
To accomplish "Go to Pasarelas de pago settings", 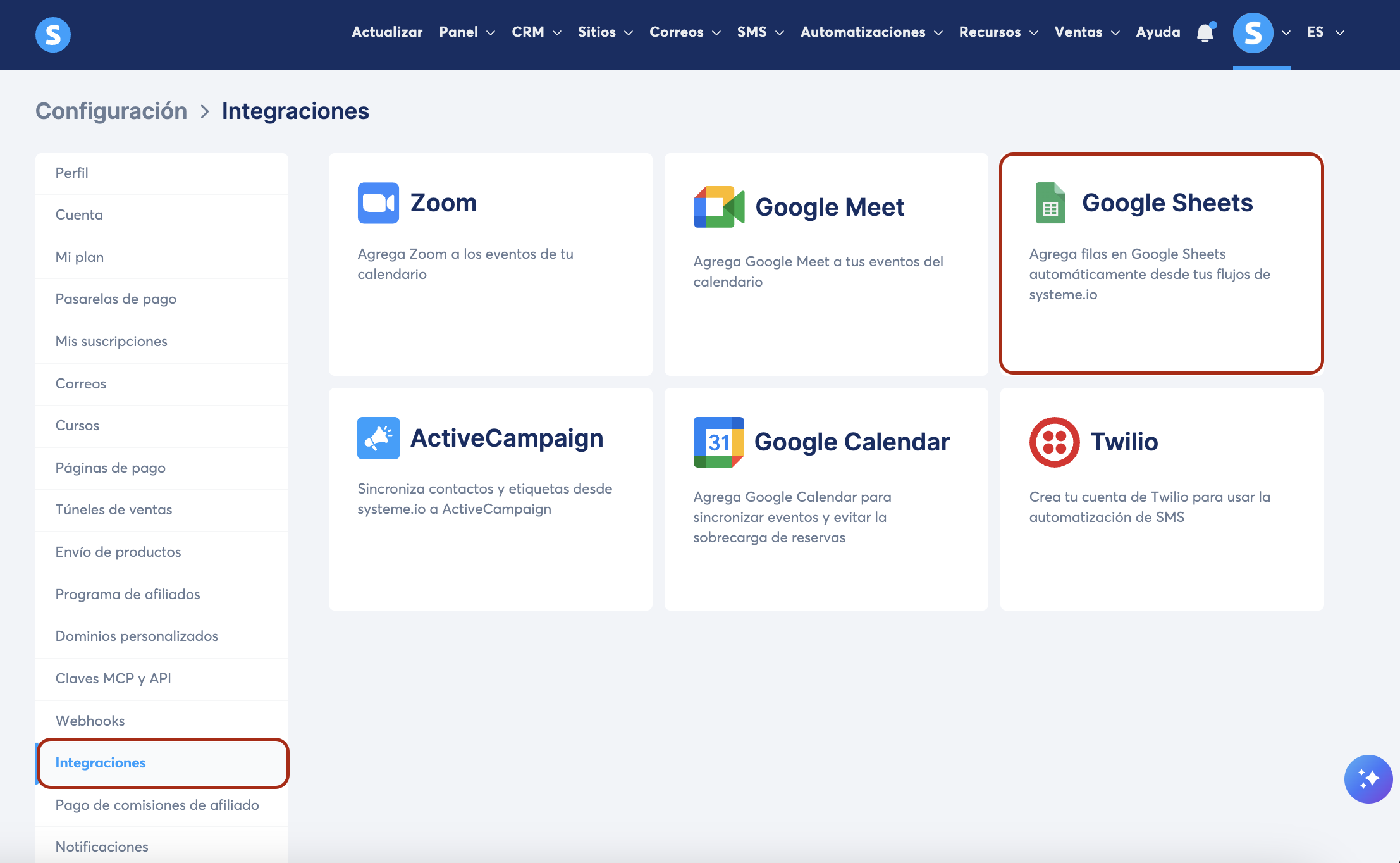I will (162, 299).
